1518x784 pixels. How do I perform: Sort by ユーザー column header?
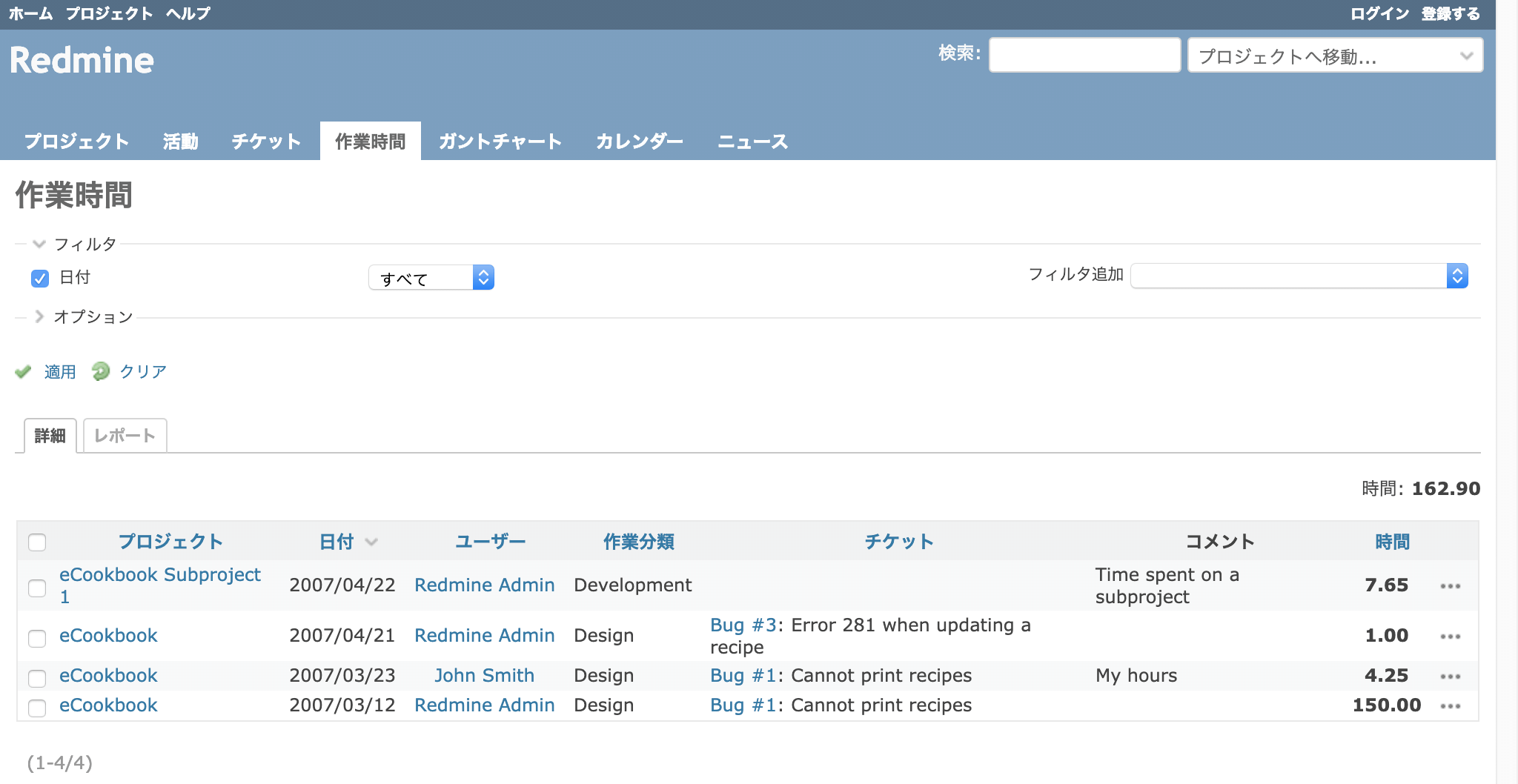491,542
